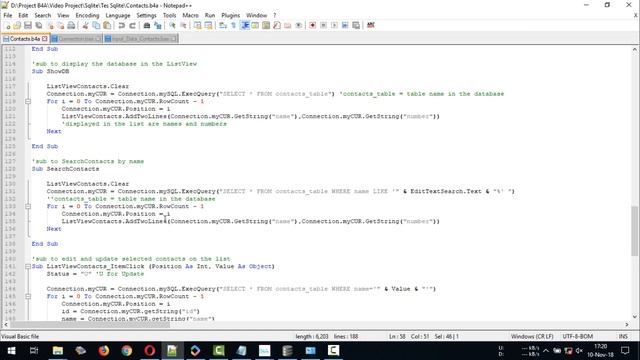Open the Window menu

coord(256,15)
